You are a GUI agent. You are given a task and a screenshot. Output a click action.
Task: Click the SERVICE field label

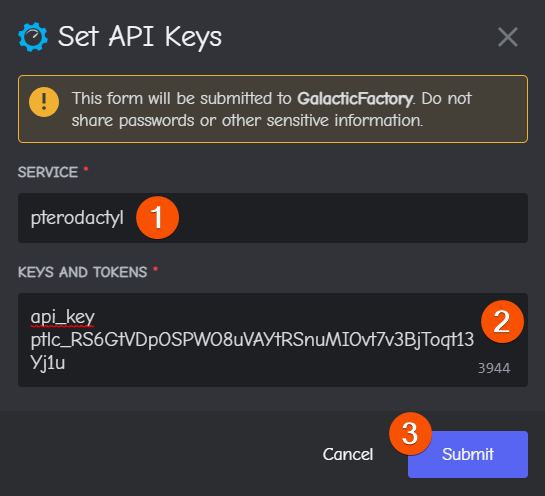[48, 172]
